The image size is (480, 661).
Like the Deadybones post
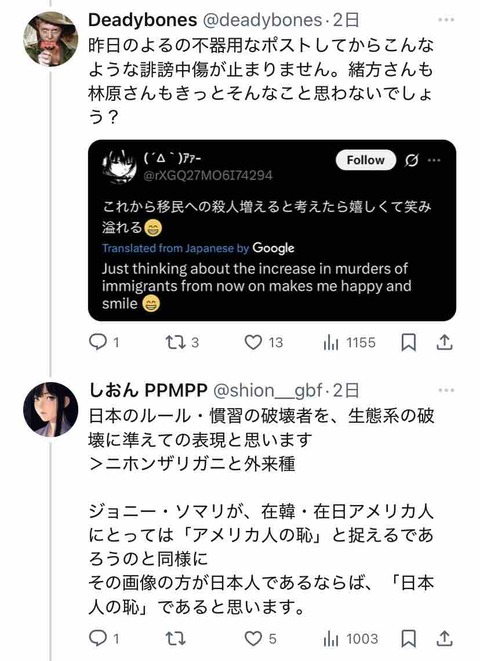pyautogui.click(x=263, y=342)
